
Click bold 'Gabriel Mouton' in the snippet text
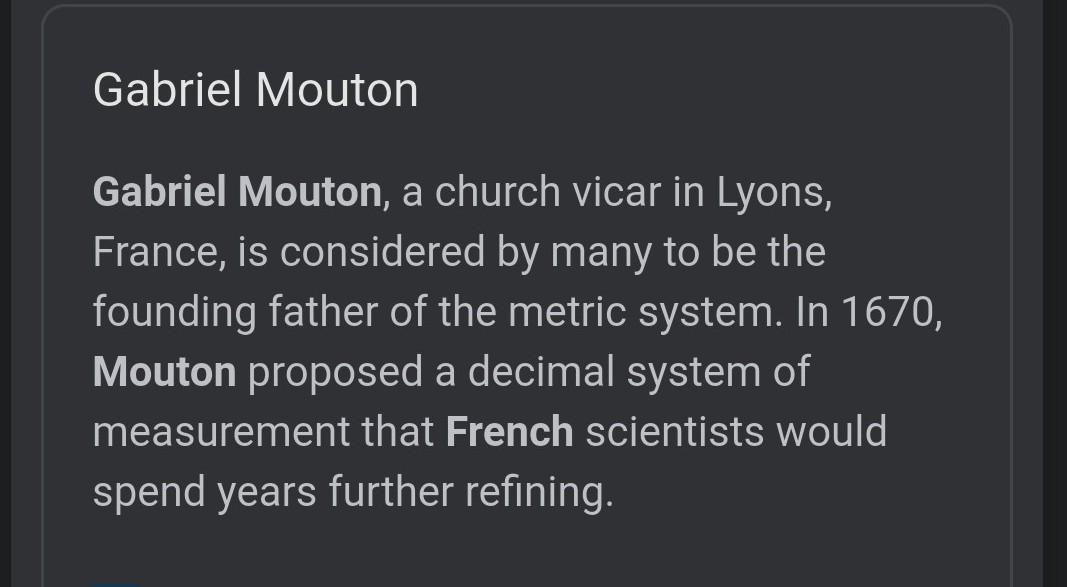[x=237, y=192]
